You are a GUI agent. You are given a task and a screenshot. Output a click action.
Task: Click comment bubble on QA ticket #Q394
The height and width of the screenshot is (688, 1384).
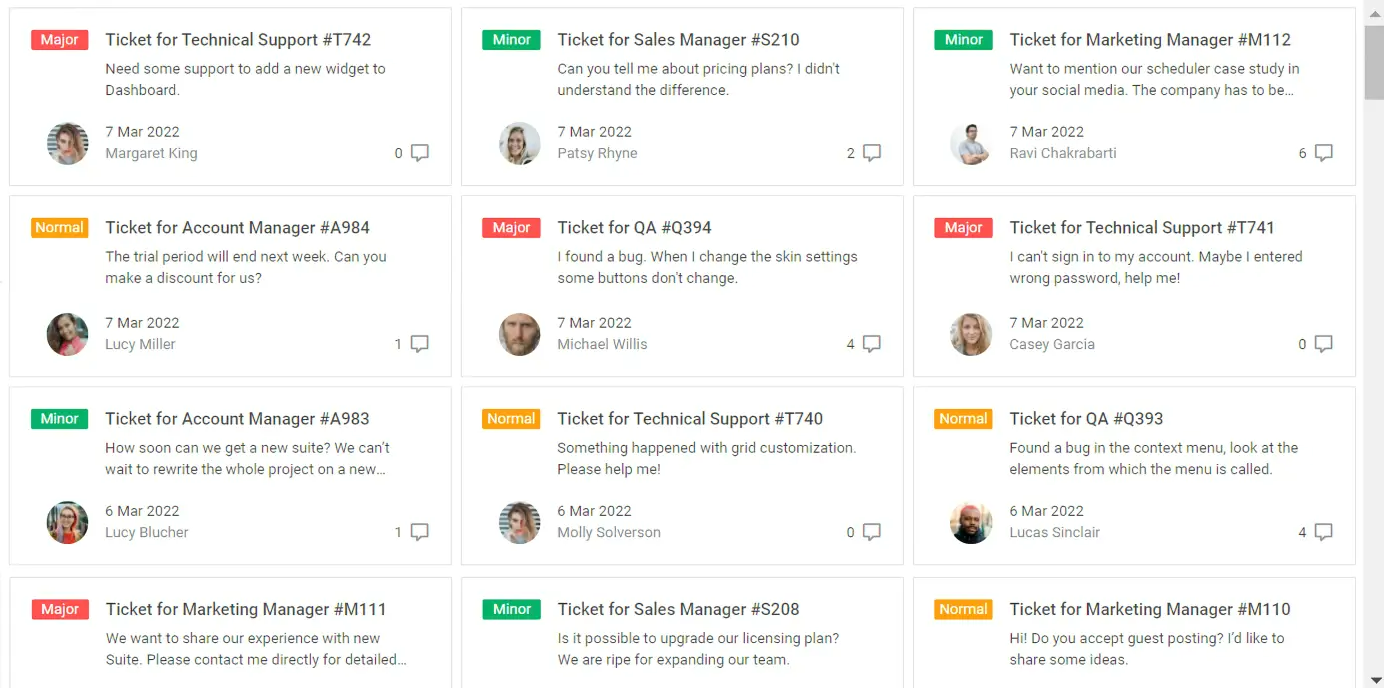point(872,344)
